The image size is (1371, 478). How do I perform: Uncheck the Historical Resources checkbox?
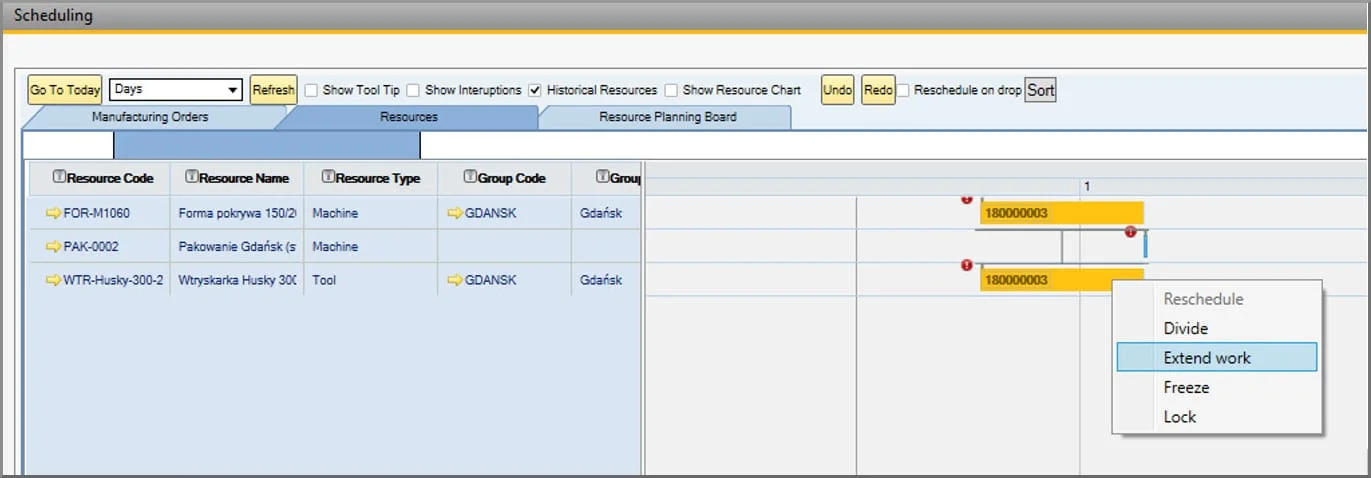point(535,90)
